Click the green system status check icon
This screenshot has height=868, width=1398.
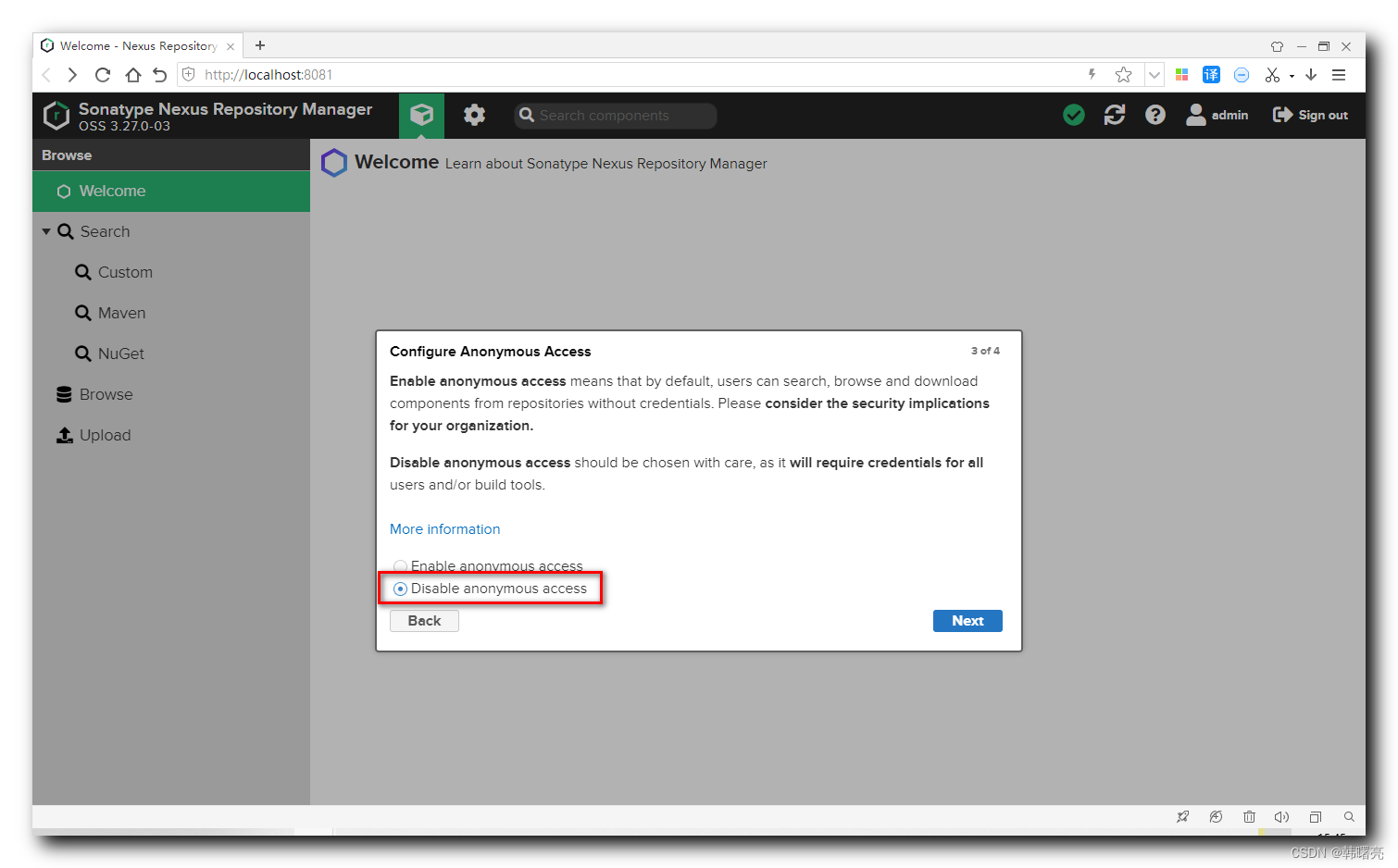tap(1074, 115)
